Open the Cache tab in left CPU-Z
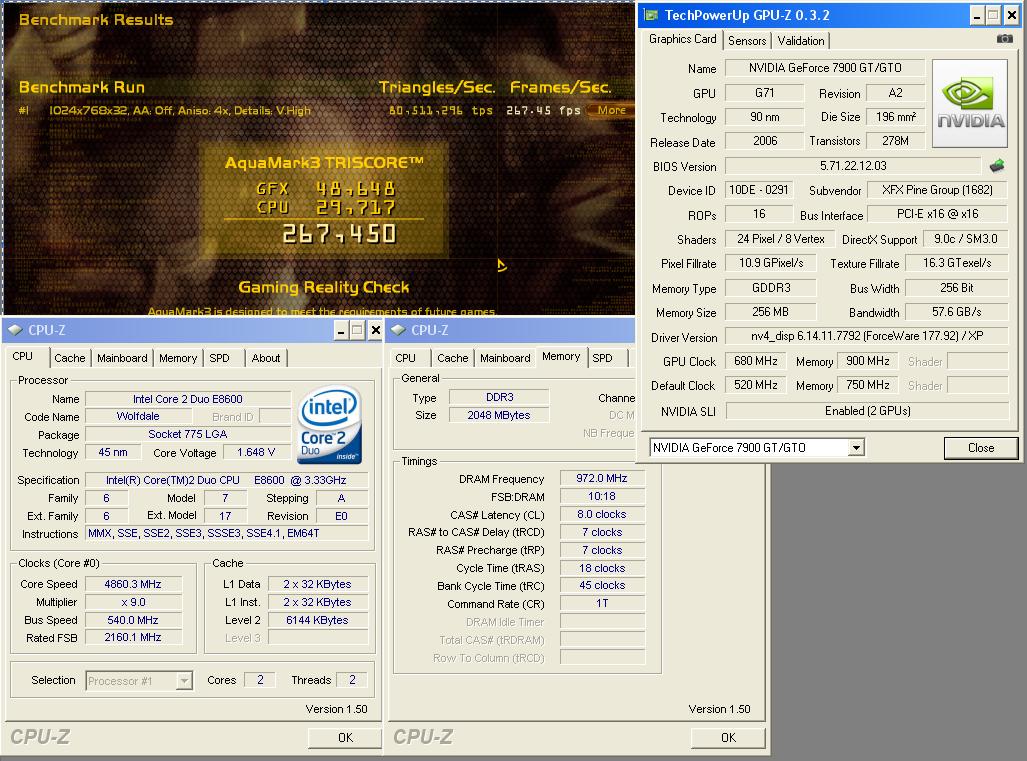1027x761 pixels. 69,358
